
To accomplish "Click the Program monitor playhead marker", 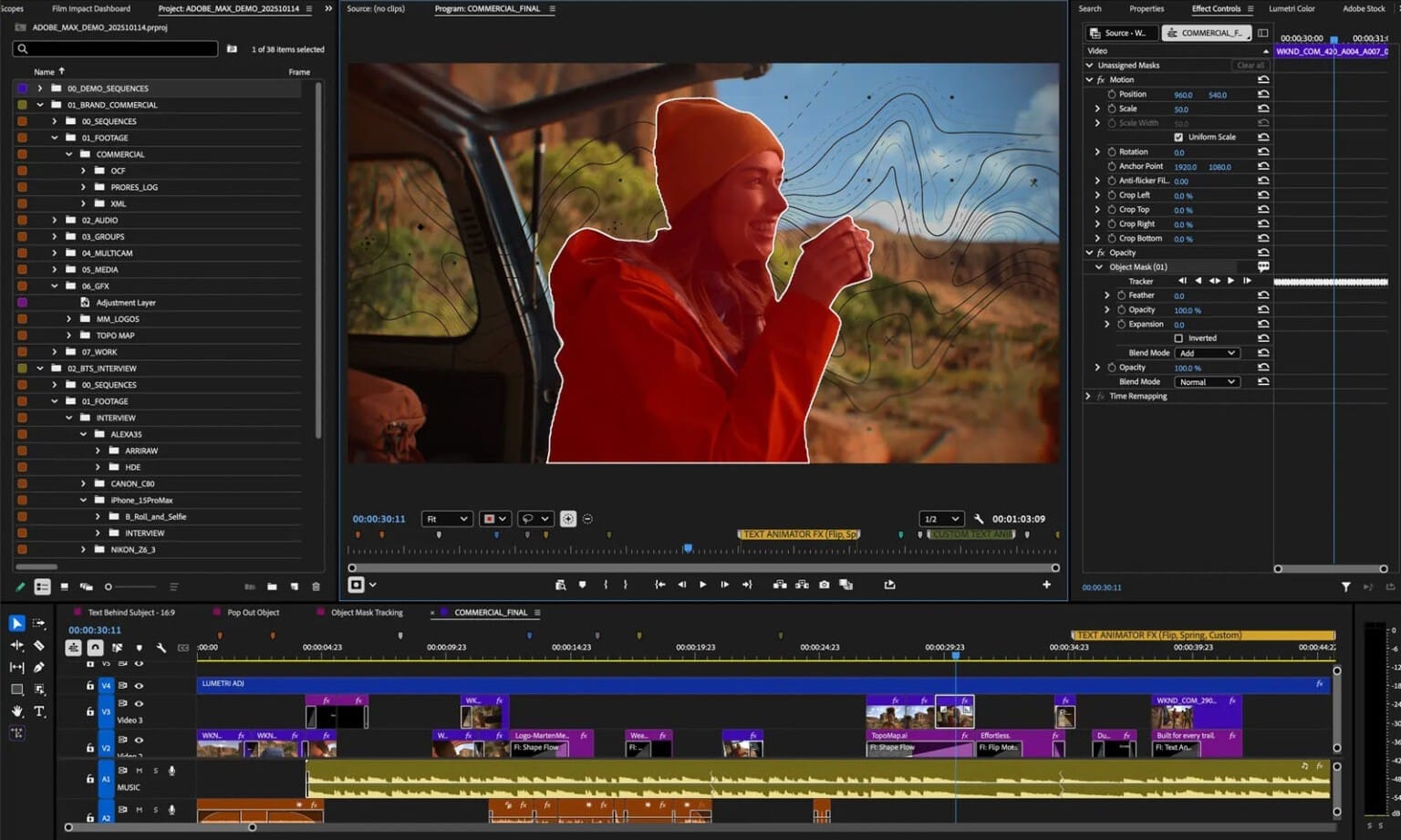I will click(688, 548).
